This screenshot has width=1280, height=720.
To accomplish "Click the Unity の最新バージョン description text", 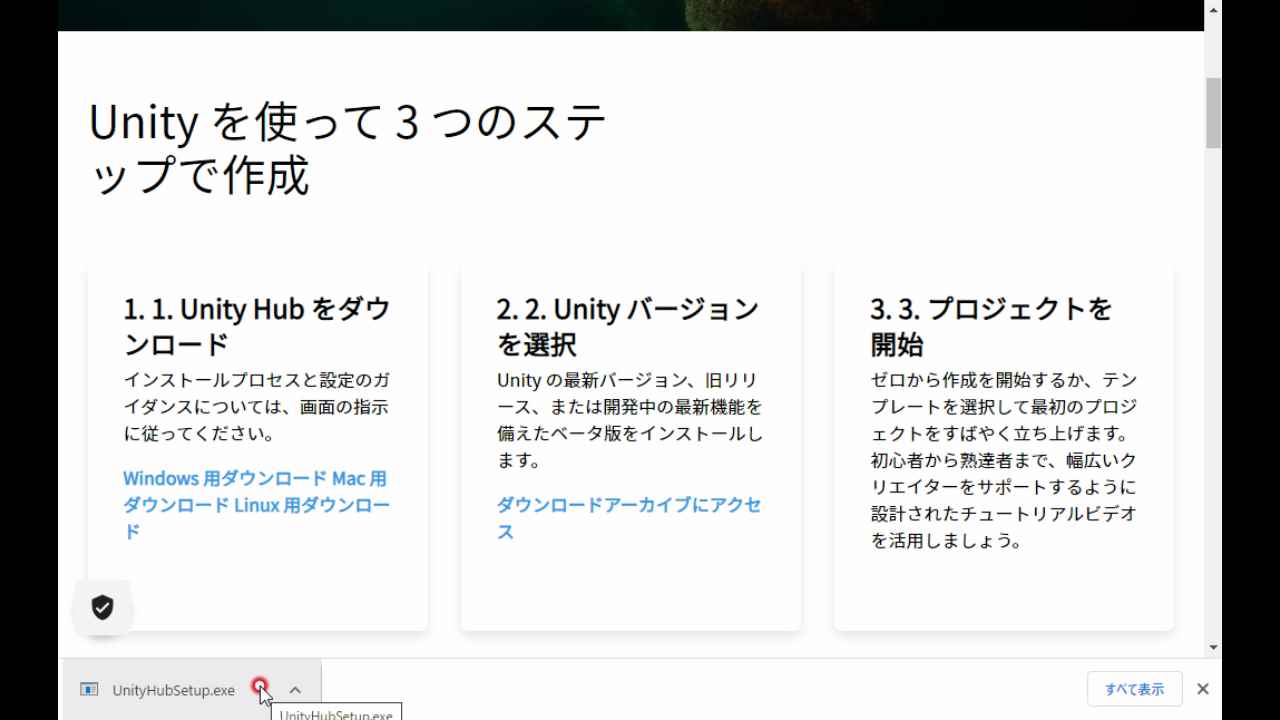I will click(x=630, y=420).
